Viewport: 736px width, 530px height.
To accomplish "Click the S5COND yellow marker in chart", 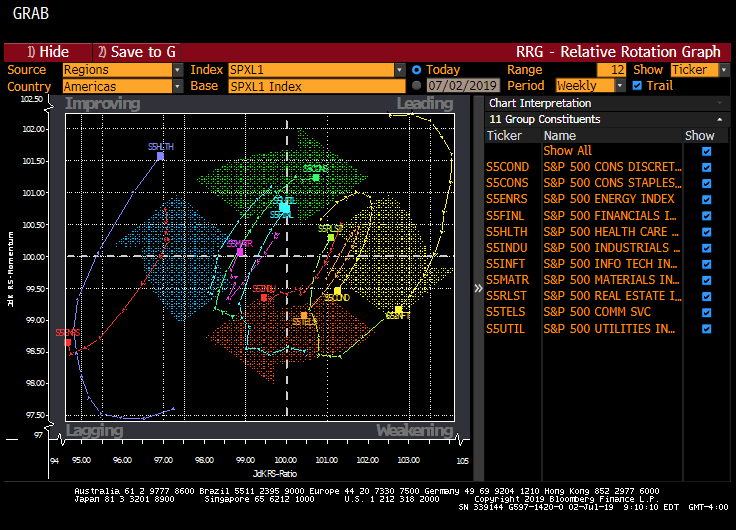I will point(337,292).
